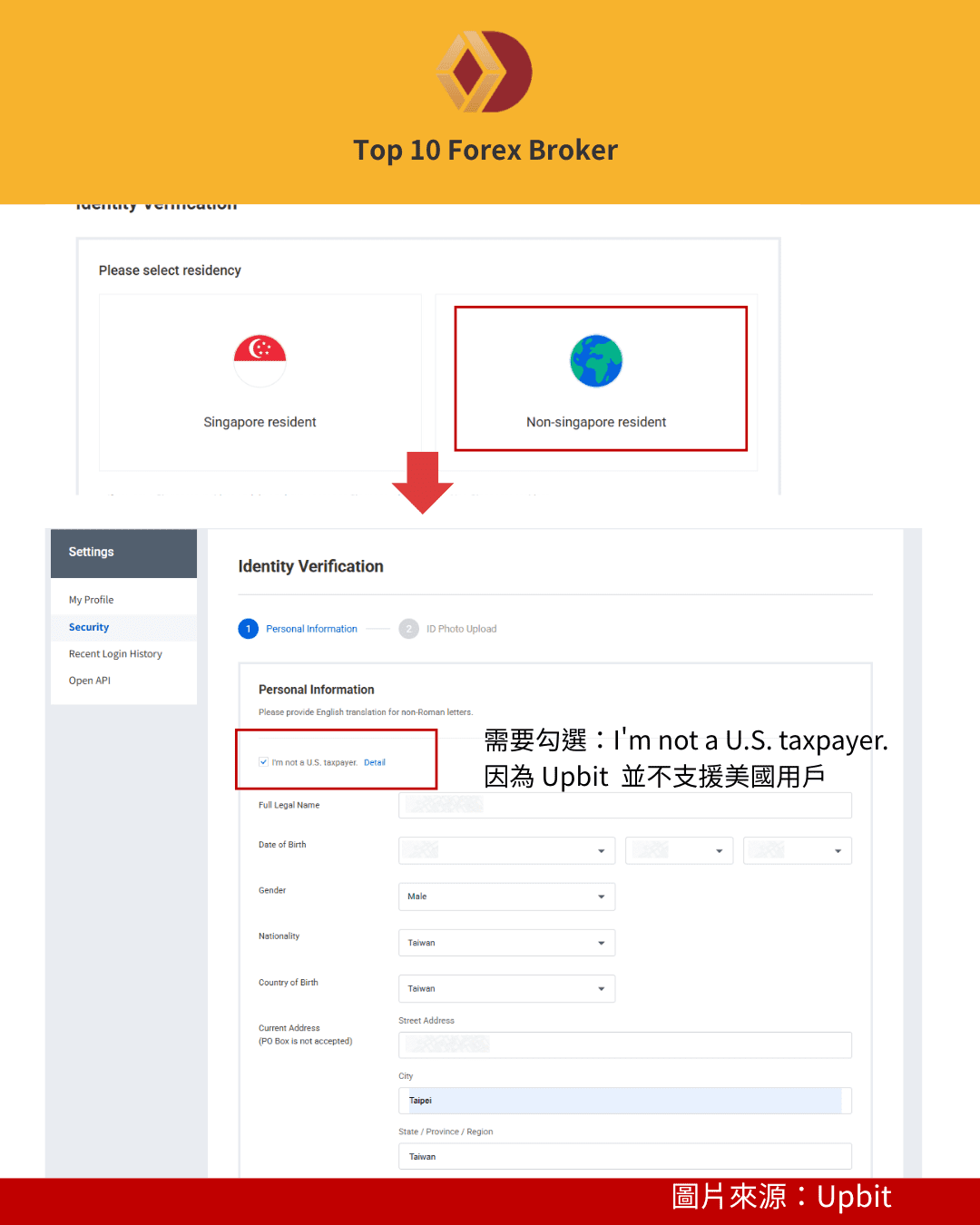The height and width of the screenshot is (1225, 980).
Task: Choose the Singapore resident card
Action: [x=260, y=383]
